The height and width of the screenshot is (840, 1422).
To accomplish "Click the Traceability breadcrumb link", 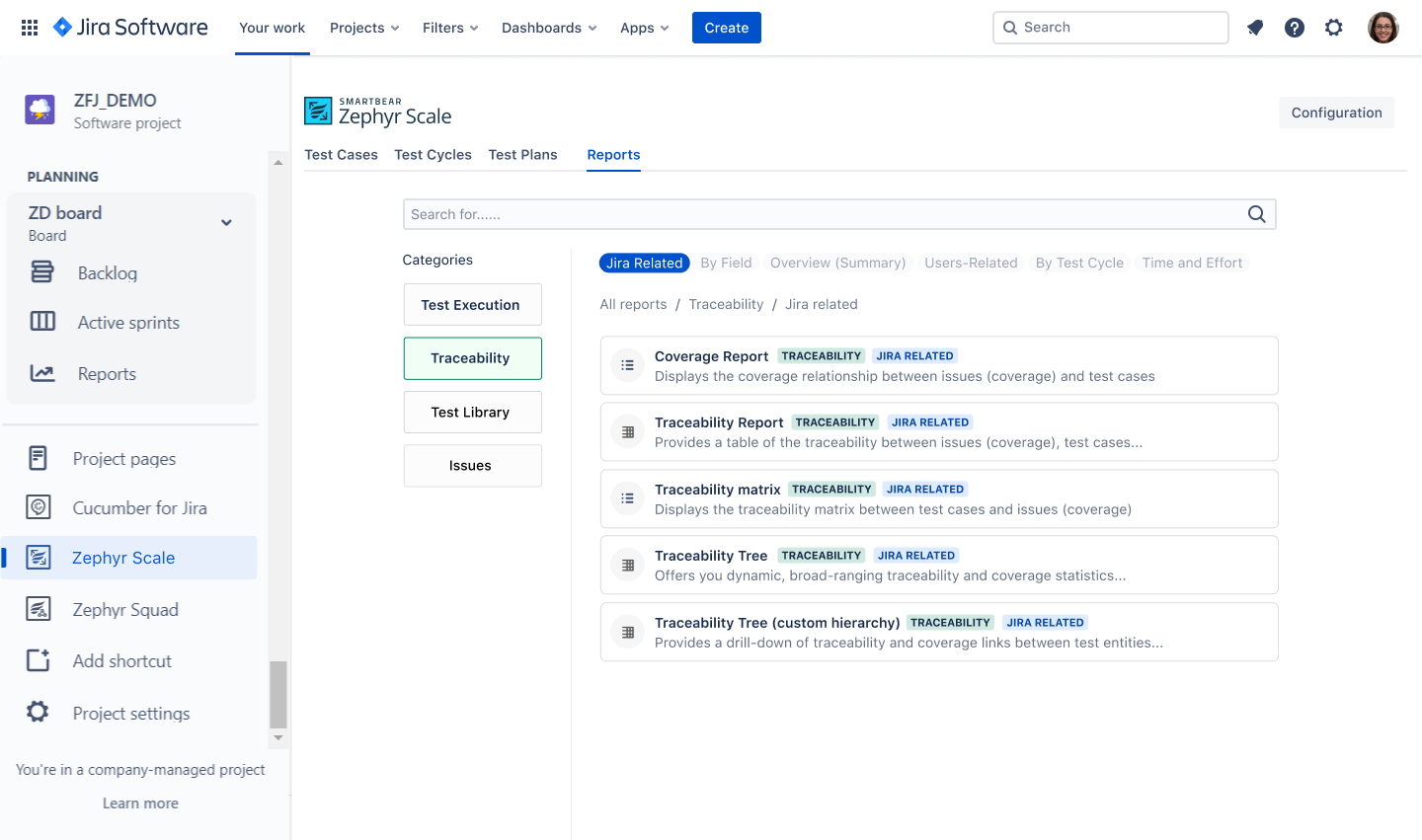I will coord(726,304).
